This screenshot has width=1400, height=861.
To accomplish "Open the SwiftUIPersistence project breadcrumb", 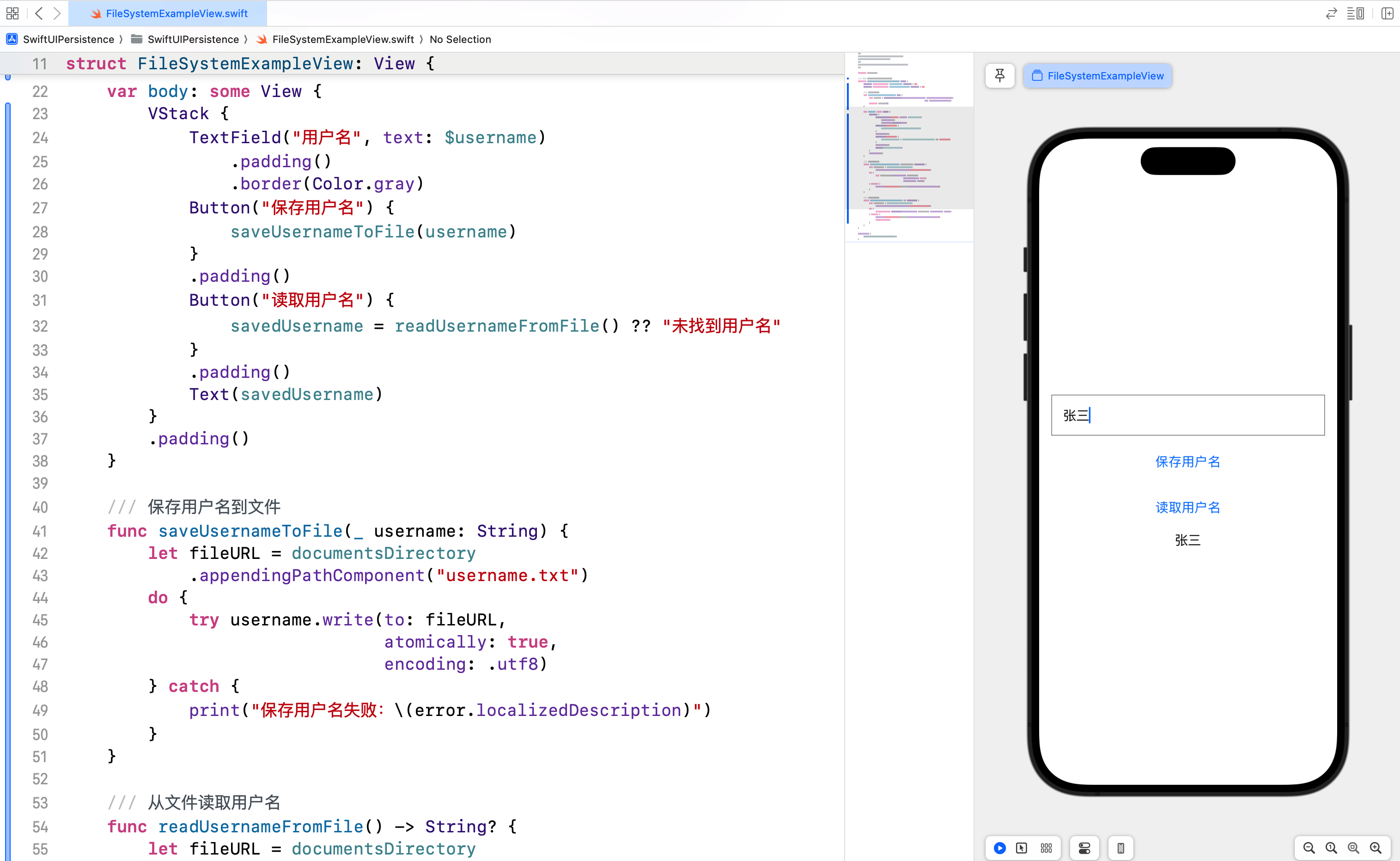I will point(61,39).
